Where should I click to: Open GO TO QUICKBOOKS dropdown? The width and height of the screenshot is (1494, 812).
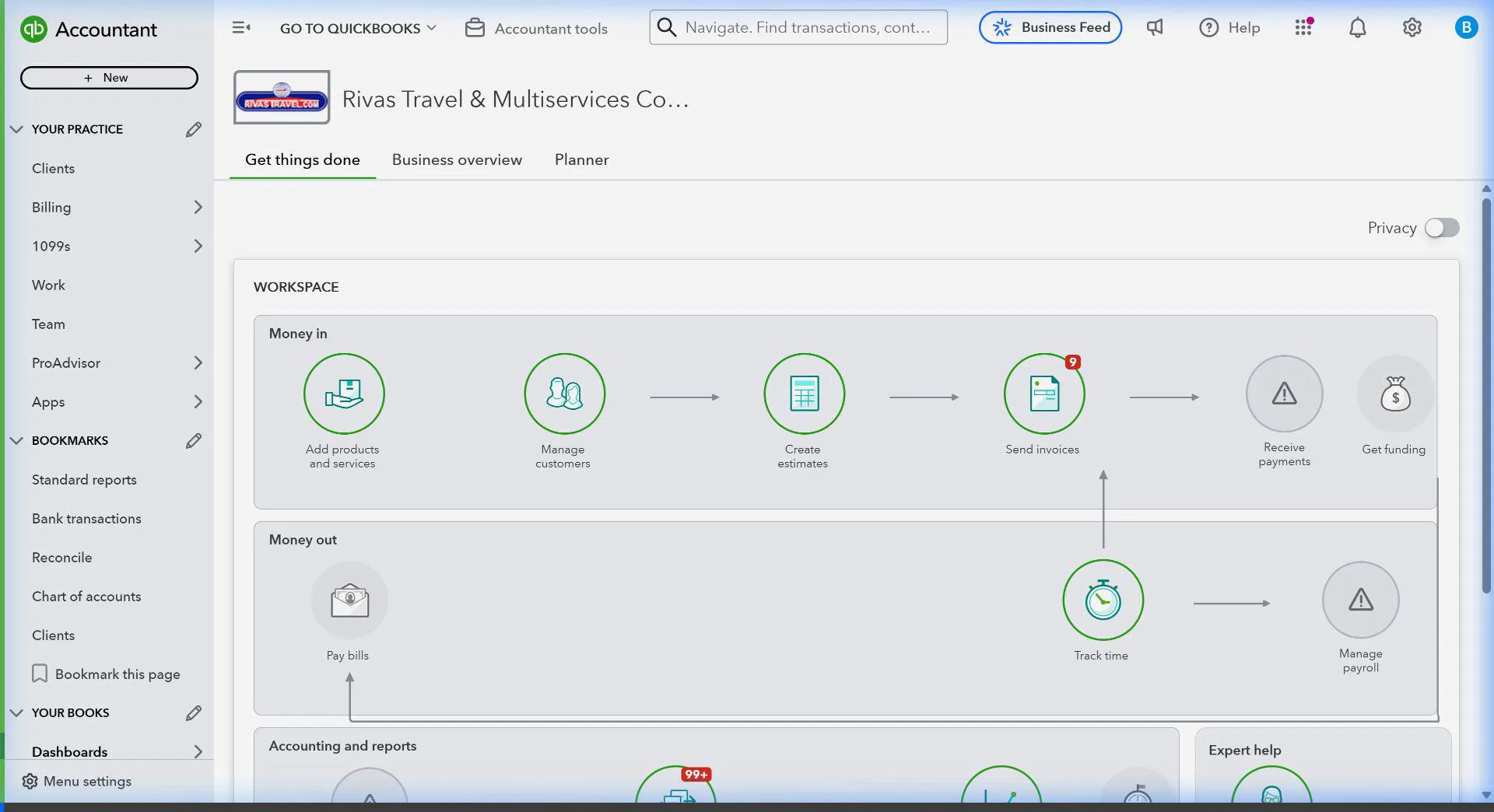(x=358, y=28)
